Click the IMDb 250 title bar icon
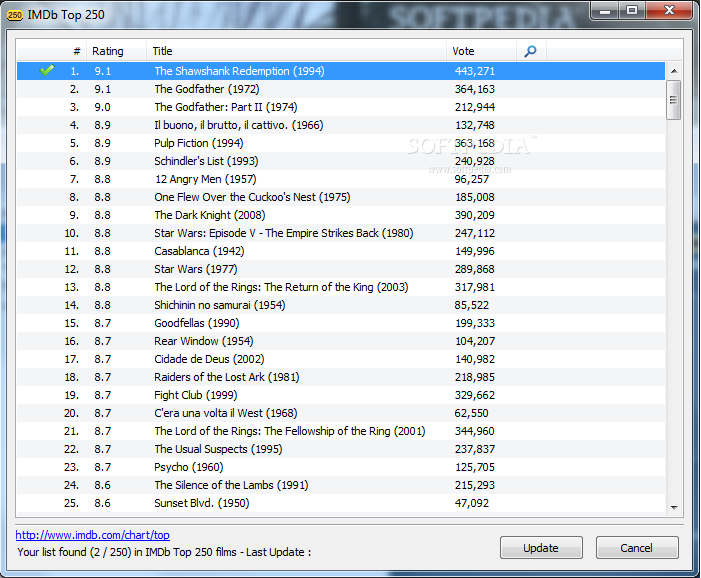The image size is (701, 578). pyautogui.click(x=15, y=15)
